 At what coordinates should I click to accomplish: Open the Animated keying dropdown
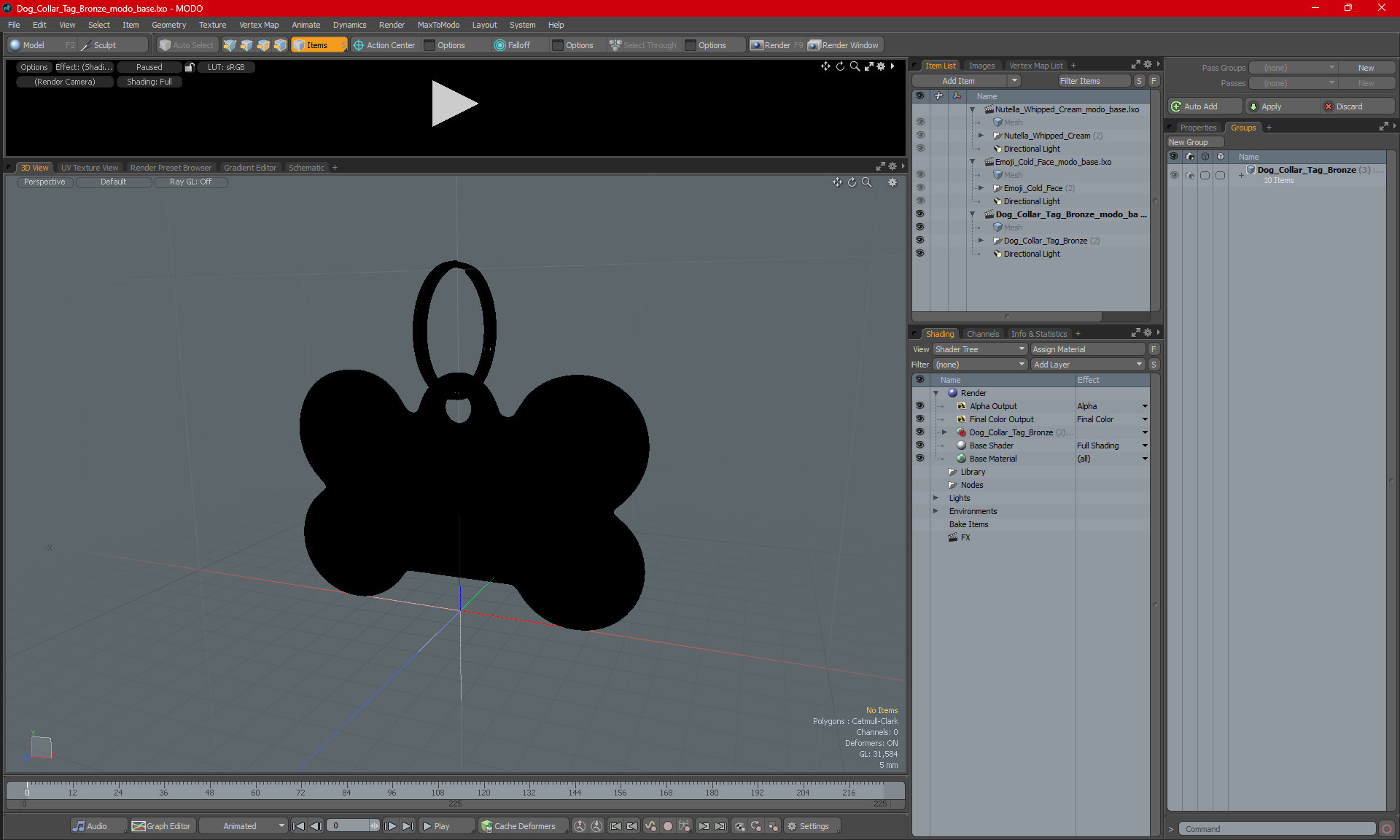tap(243, 826)
